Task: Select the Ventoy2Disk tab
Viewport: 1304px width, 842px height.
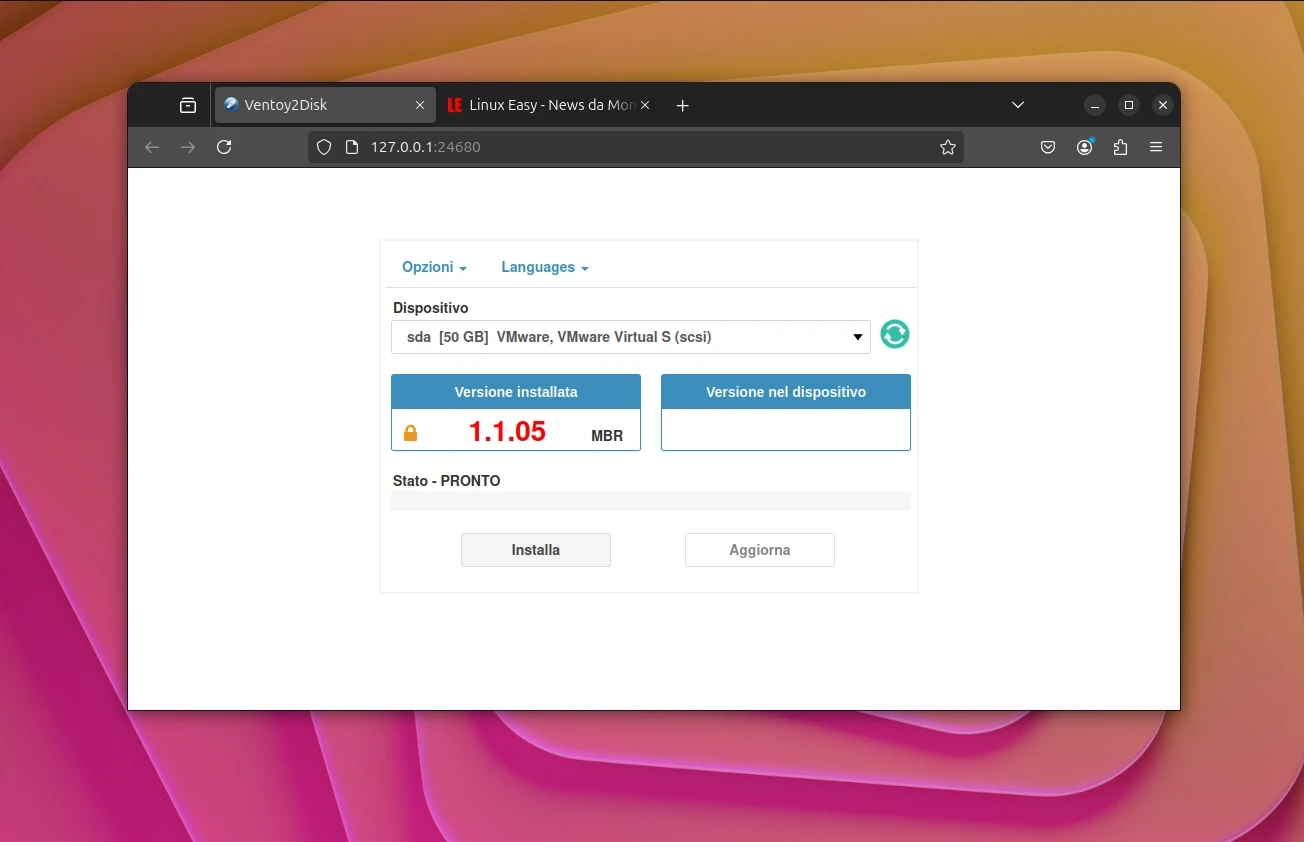Action: click(315, 105)
